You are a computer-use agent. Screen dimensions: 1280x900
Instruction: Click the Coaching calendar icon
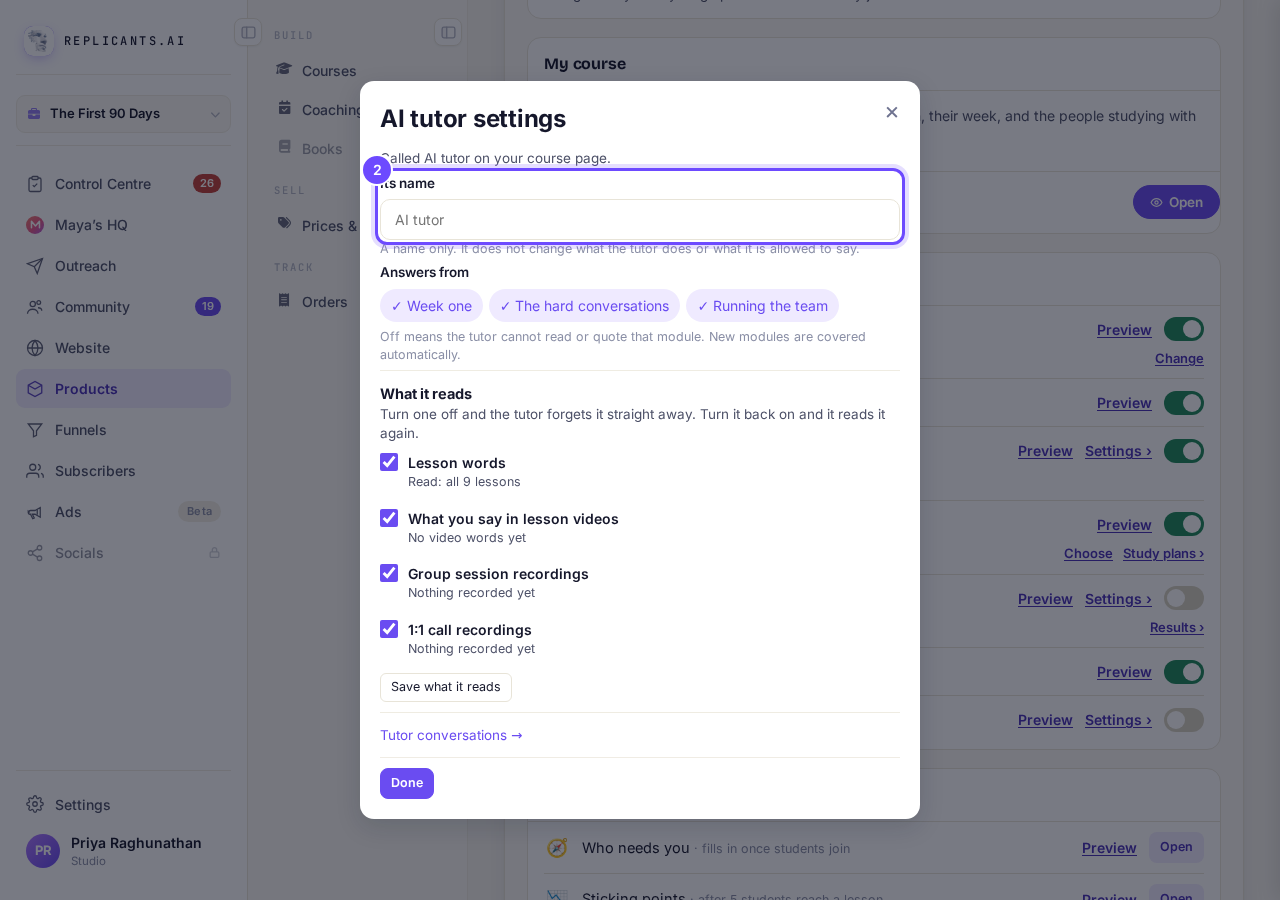click(284, 108)
